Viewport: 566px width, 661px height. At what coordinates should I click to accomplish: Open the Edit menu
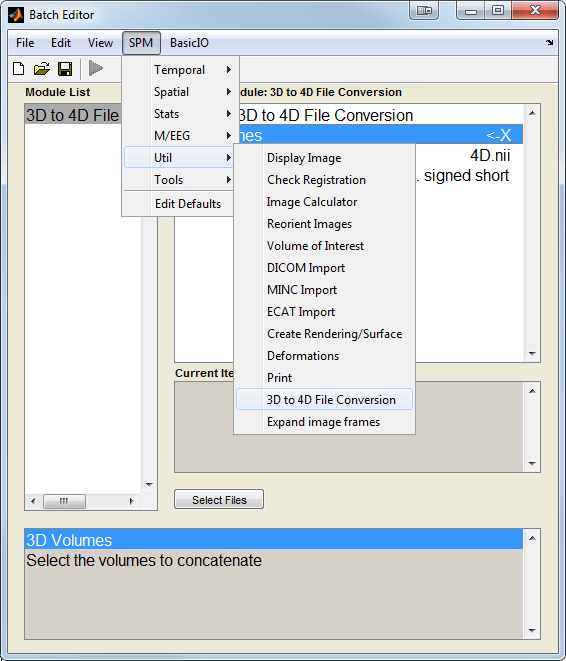point(61,43)
